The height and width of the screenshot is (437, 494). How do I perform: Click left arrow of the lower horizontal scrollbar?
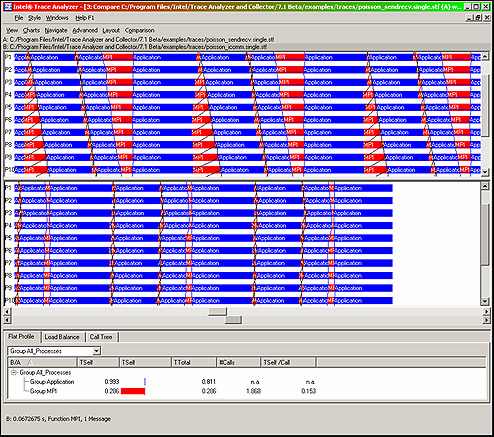[7, 320]
